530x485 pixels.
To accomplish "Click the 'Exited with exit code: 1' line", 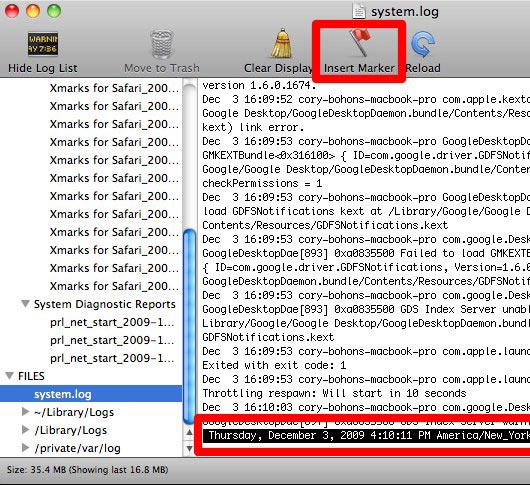I will point(274,365).
